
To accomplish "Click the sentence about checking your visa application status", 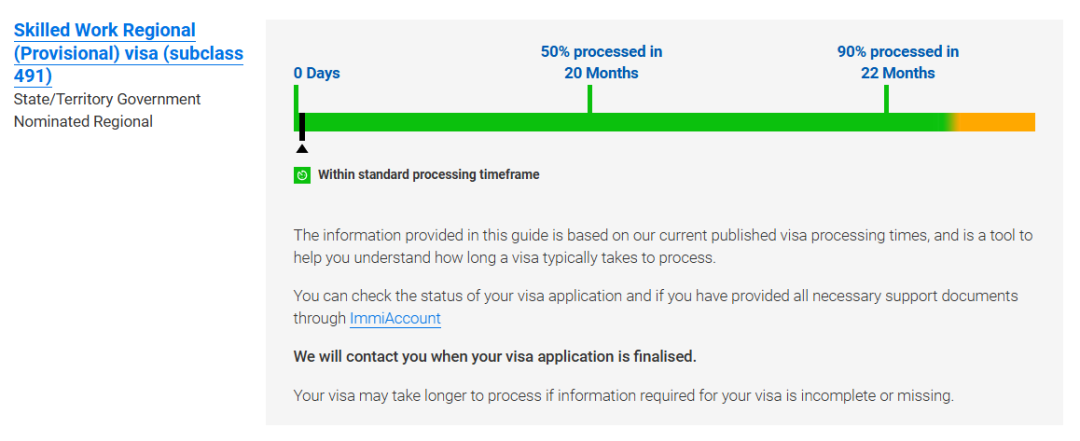I will pyautogui.click(x=656, y=307).
